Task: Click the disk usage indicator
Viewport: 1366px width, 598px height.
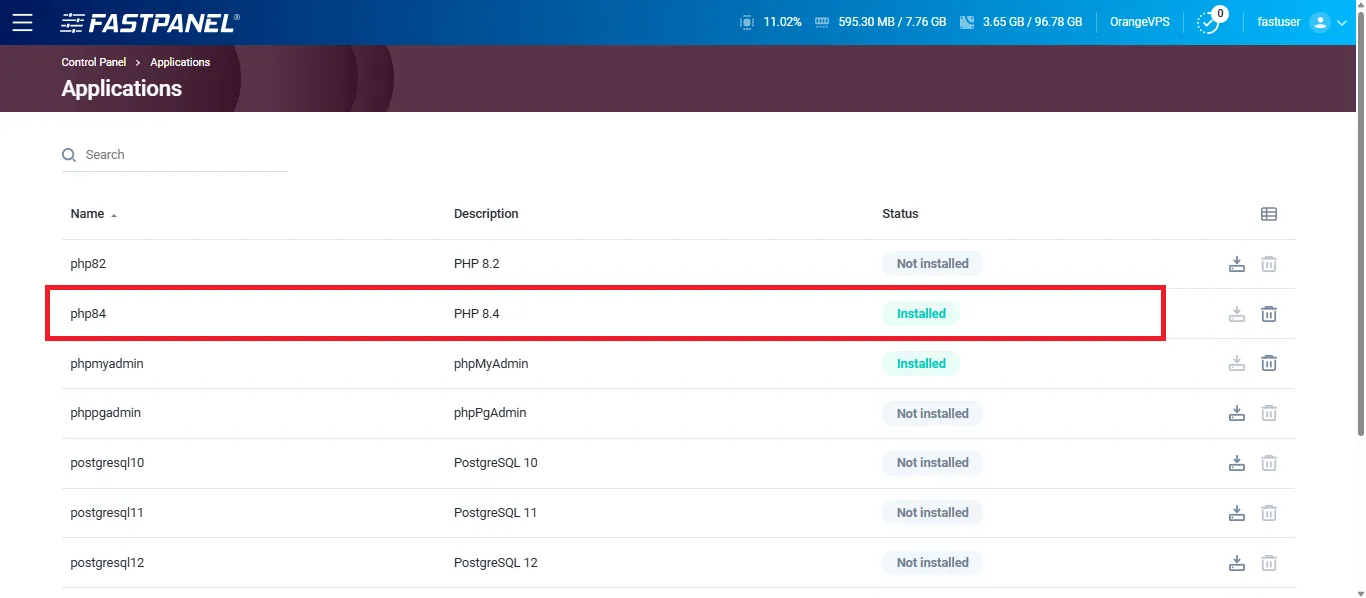Action: coord(1020,22)
